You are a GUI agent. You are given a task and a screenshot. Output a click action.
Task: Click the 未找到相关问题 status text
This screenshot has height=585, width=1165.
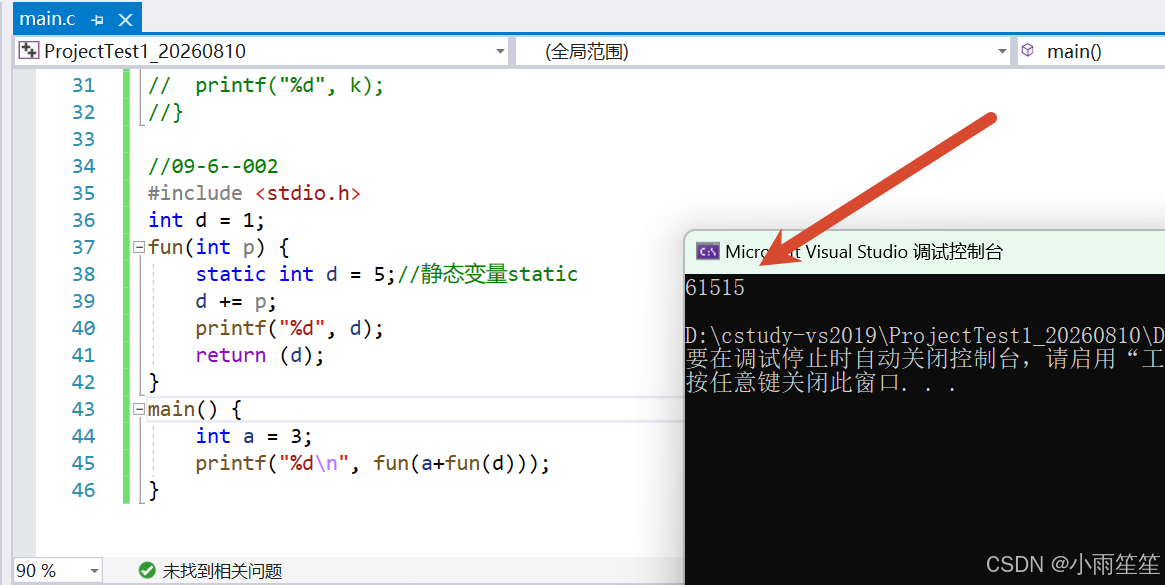tap(222, 571)
